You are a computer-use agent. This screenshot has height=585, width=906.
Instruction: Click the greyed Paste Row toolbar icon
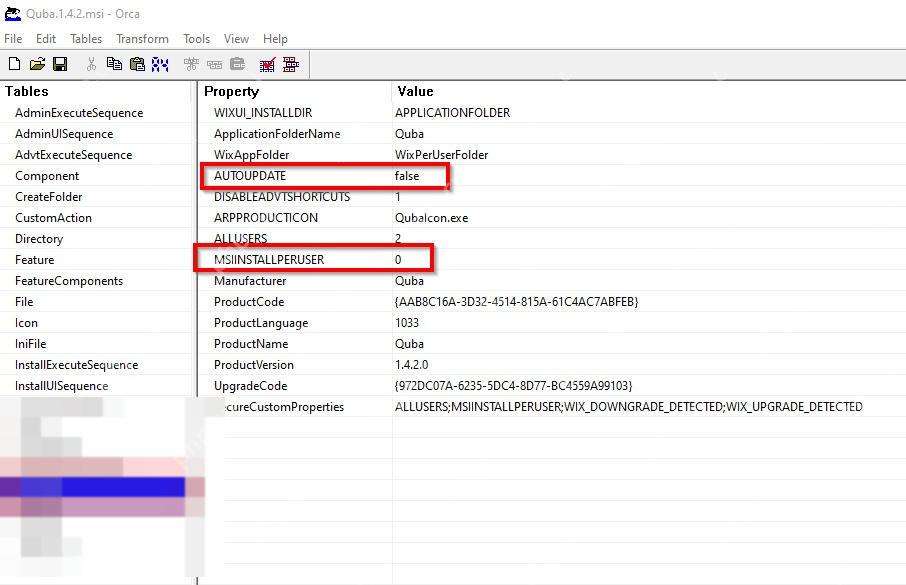(x=237, y=64)
